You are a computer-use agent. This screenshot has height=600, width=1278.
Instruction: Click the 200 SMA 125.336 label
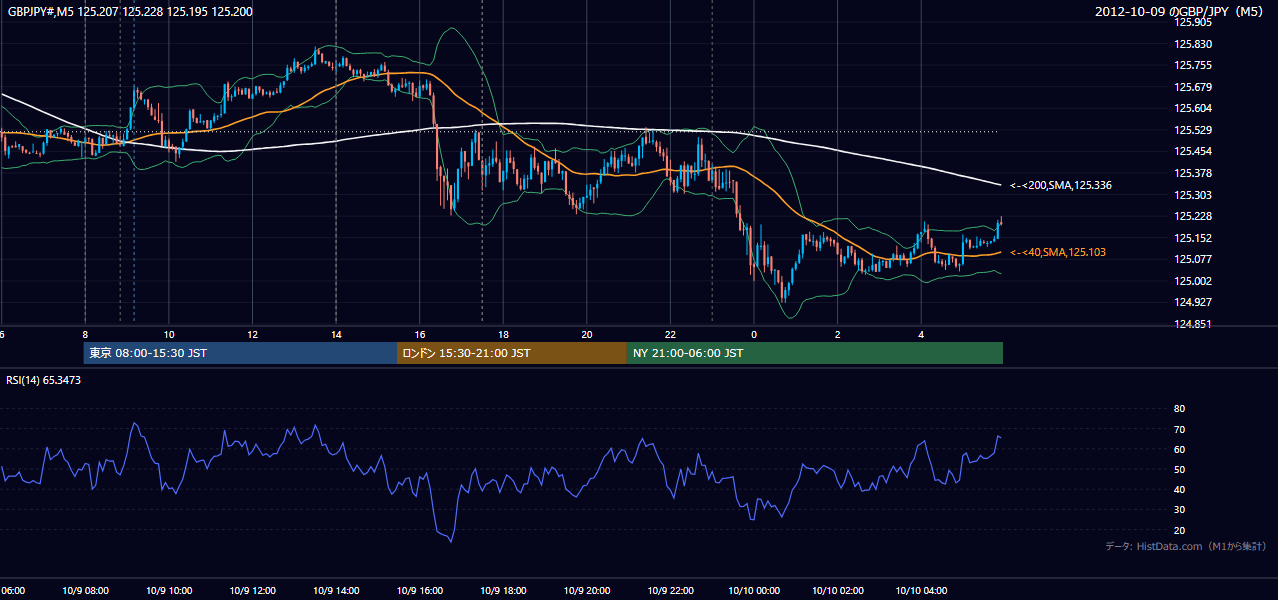[x=1061, y=185]
